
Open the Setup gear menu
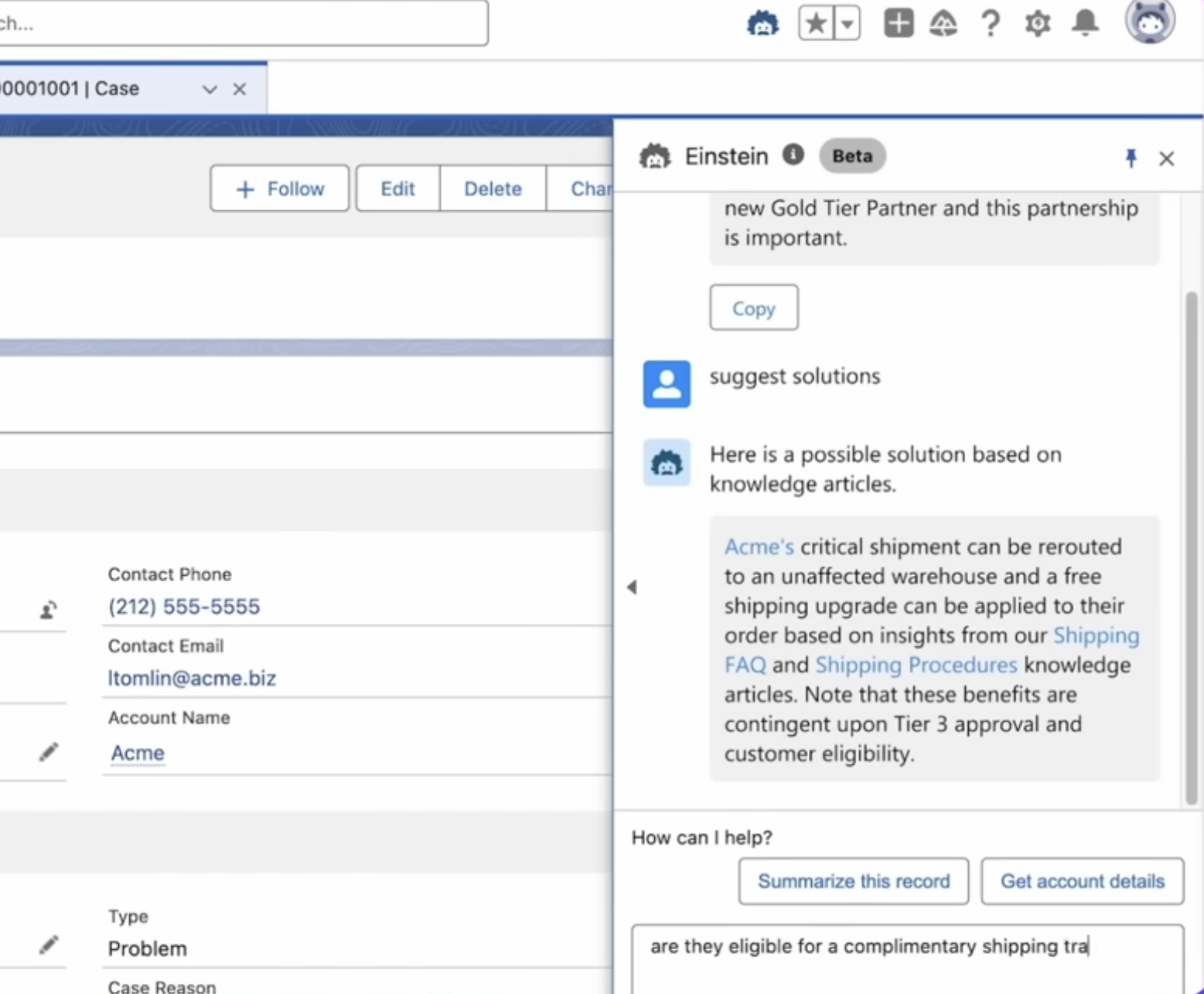point(1037,24)
